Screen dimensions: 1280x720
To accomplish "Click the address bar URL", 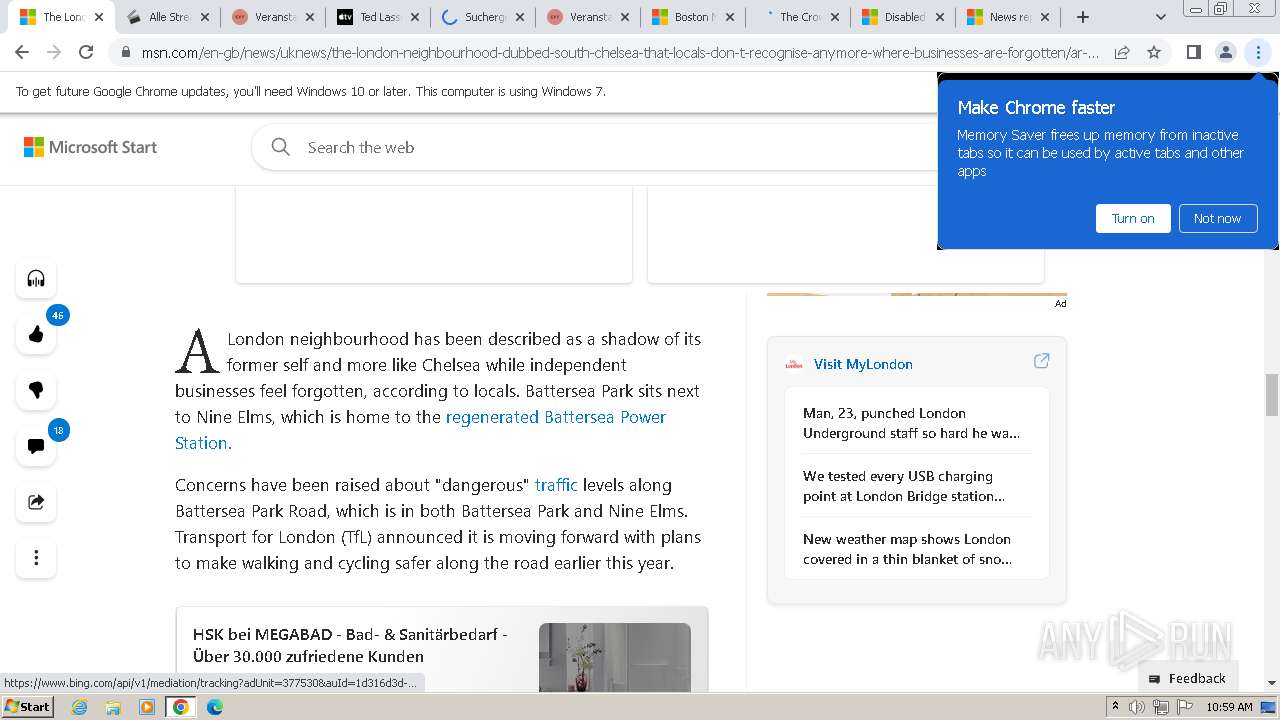I will tap(620, 52).
